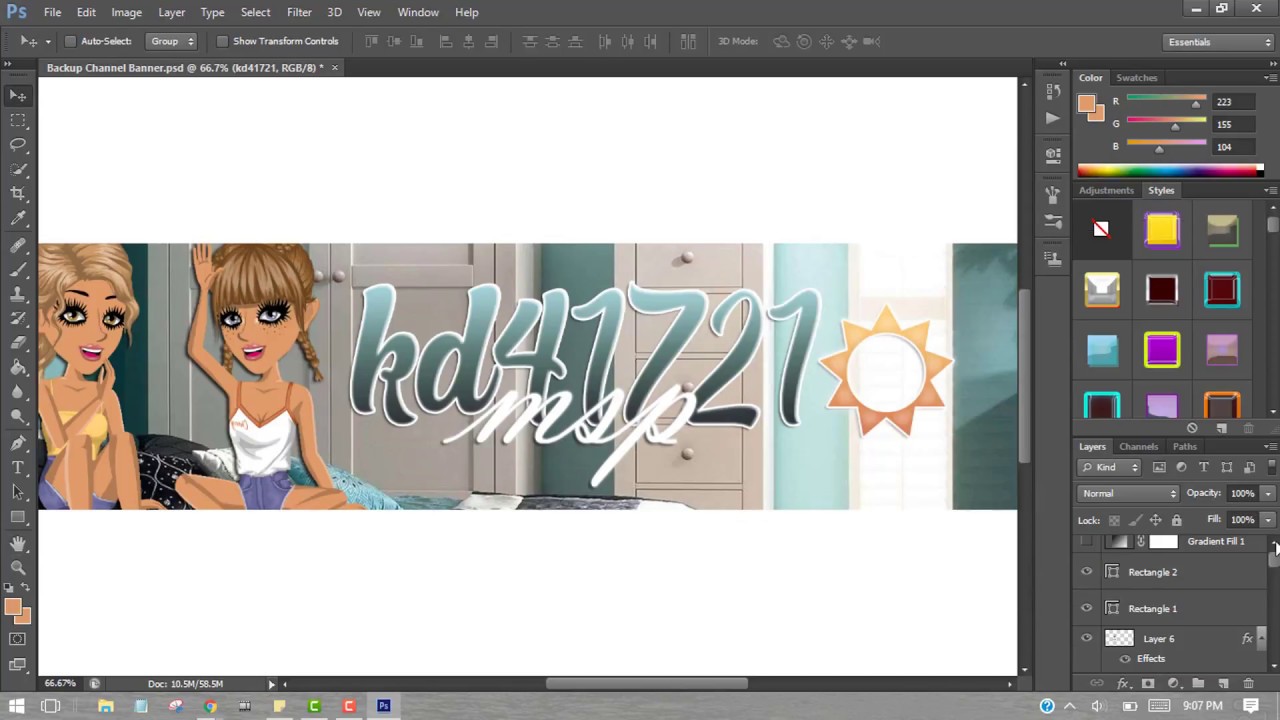Select the Dodge tool
The image size is (1280, 720).
[18, 416]
